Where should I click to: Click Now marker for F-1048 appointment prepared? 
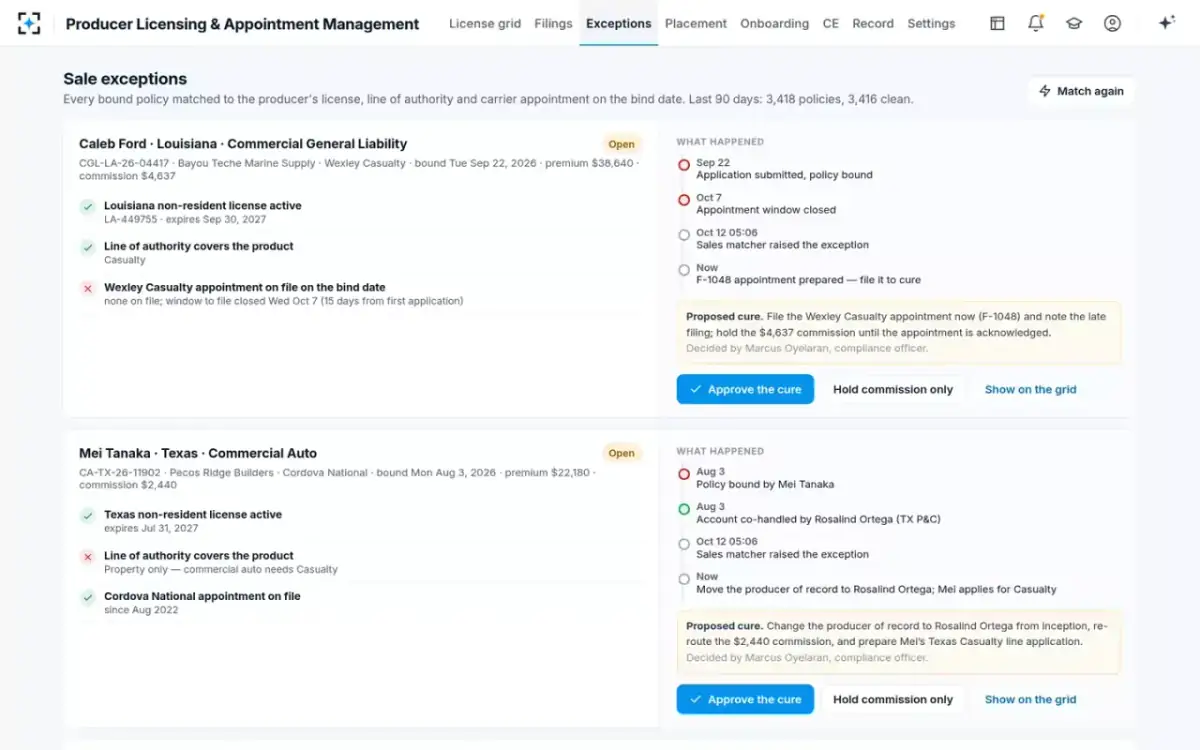coord(684,270)
